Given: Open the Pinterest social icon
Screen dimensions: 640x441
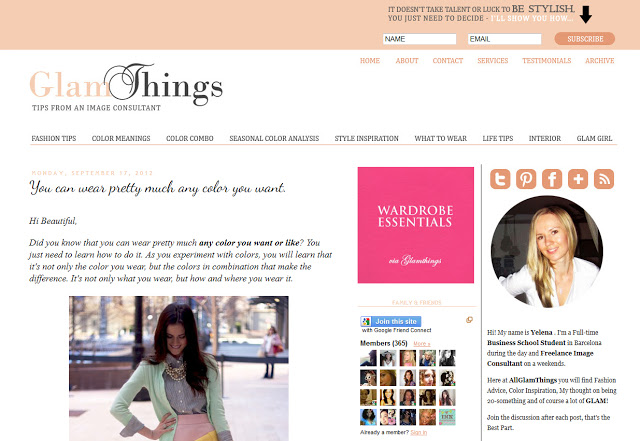Looking at the screenshot, I should point(526,179).
